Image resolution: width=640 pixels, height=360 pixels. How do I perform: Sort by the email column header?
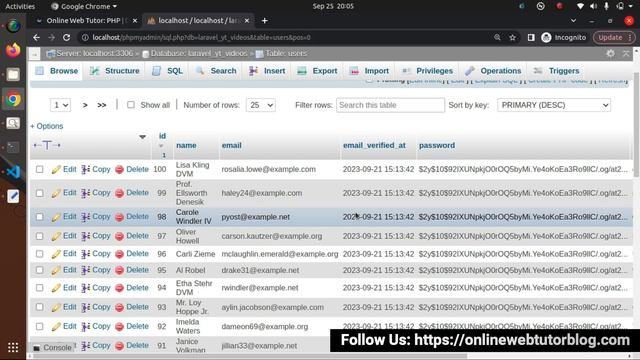(x=231, y=145)
